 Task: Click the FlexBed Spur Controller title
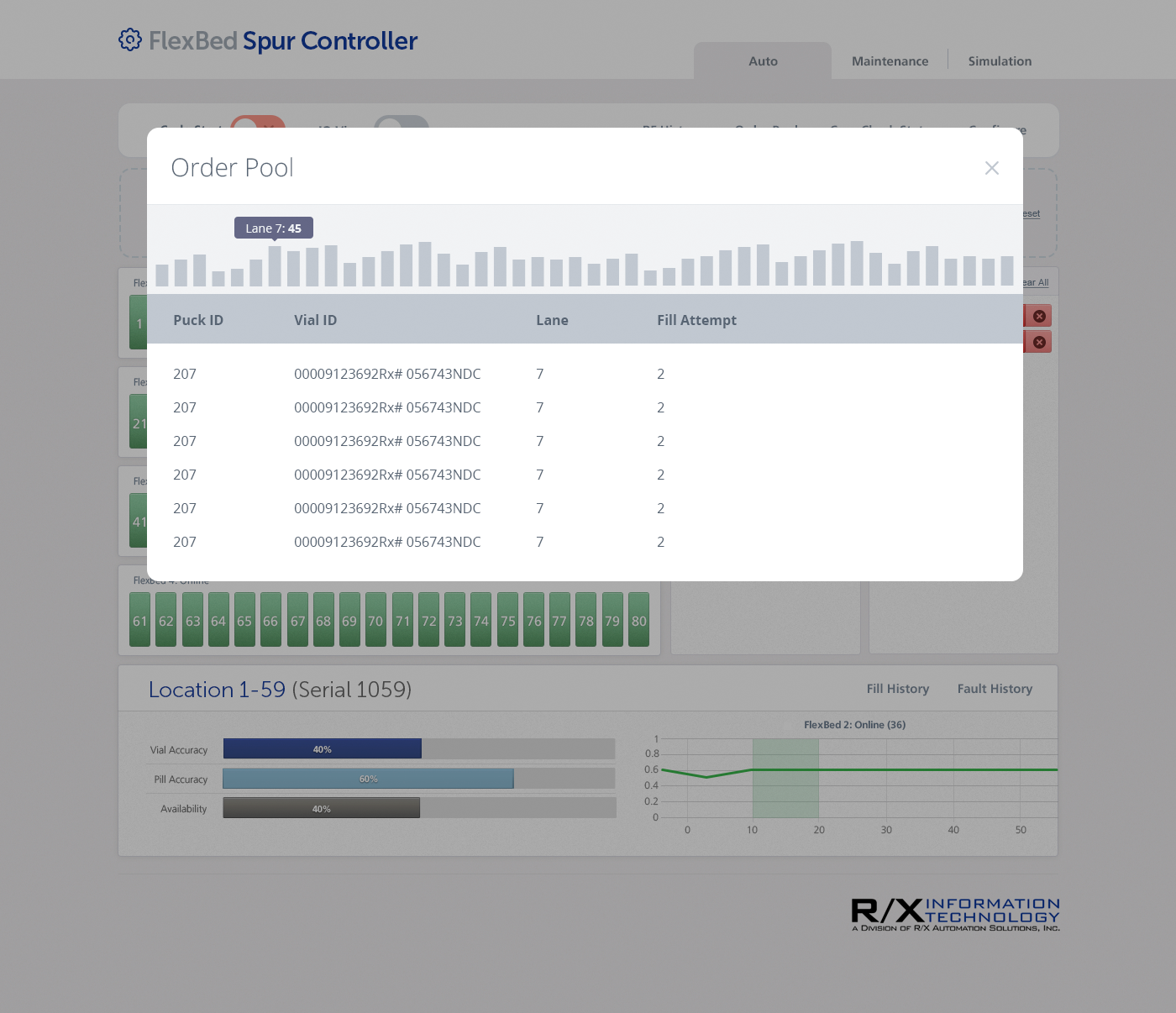click(283, 40)
